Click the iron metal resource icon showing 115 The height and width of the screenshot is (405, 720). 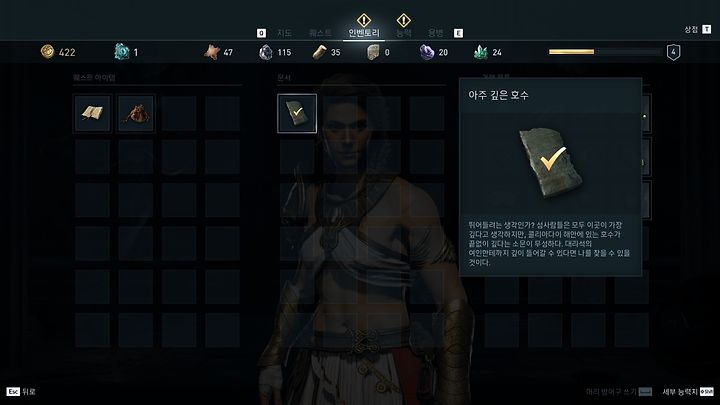266,52
